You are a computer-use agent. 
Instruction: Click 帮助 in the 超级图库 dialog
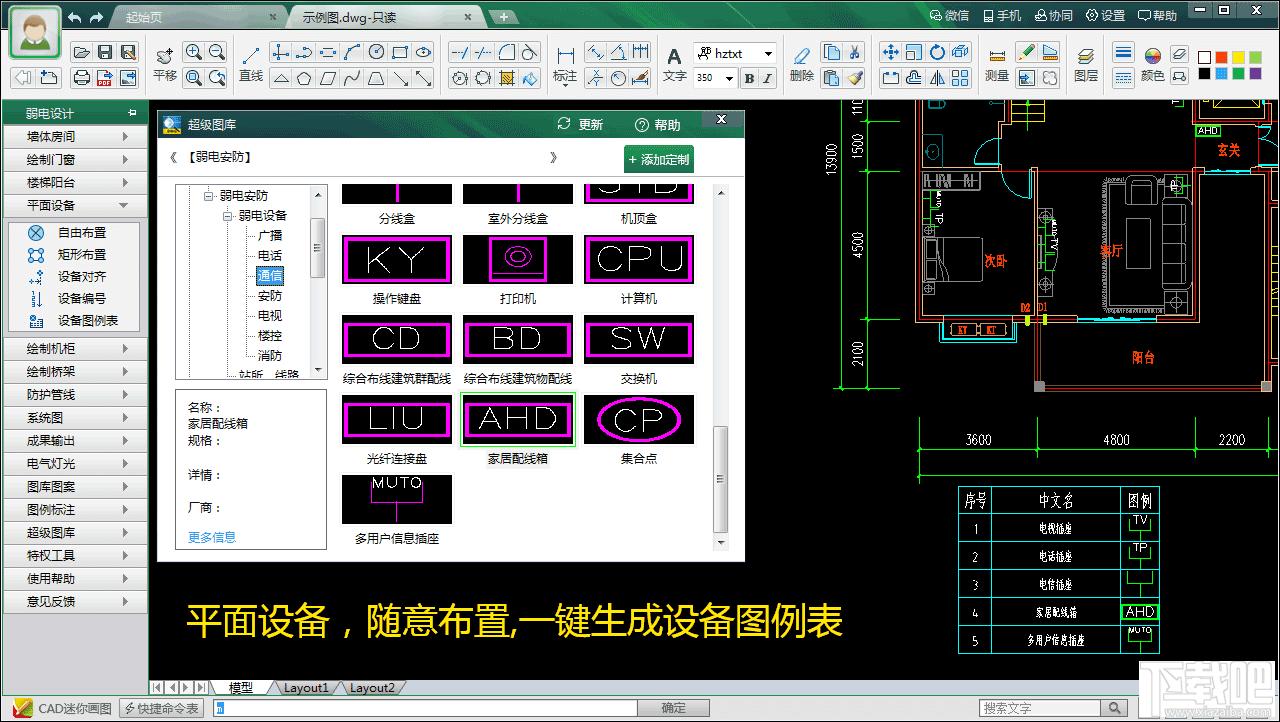point(658,125)
